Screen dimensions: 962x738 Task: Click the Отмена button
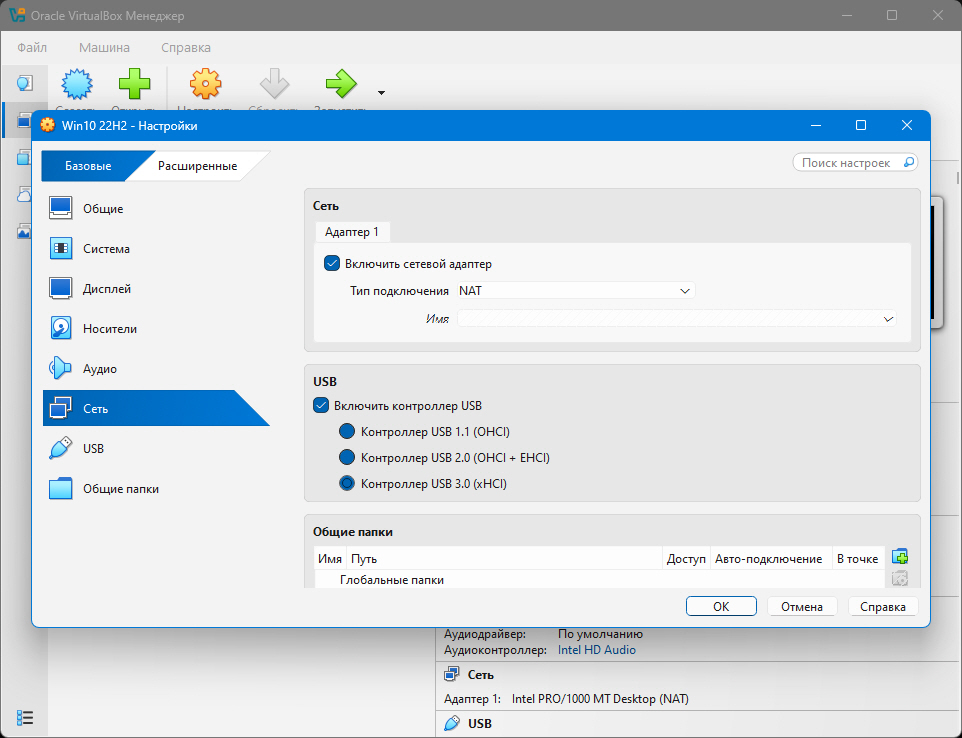802,606
